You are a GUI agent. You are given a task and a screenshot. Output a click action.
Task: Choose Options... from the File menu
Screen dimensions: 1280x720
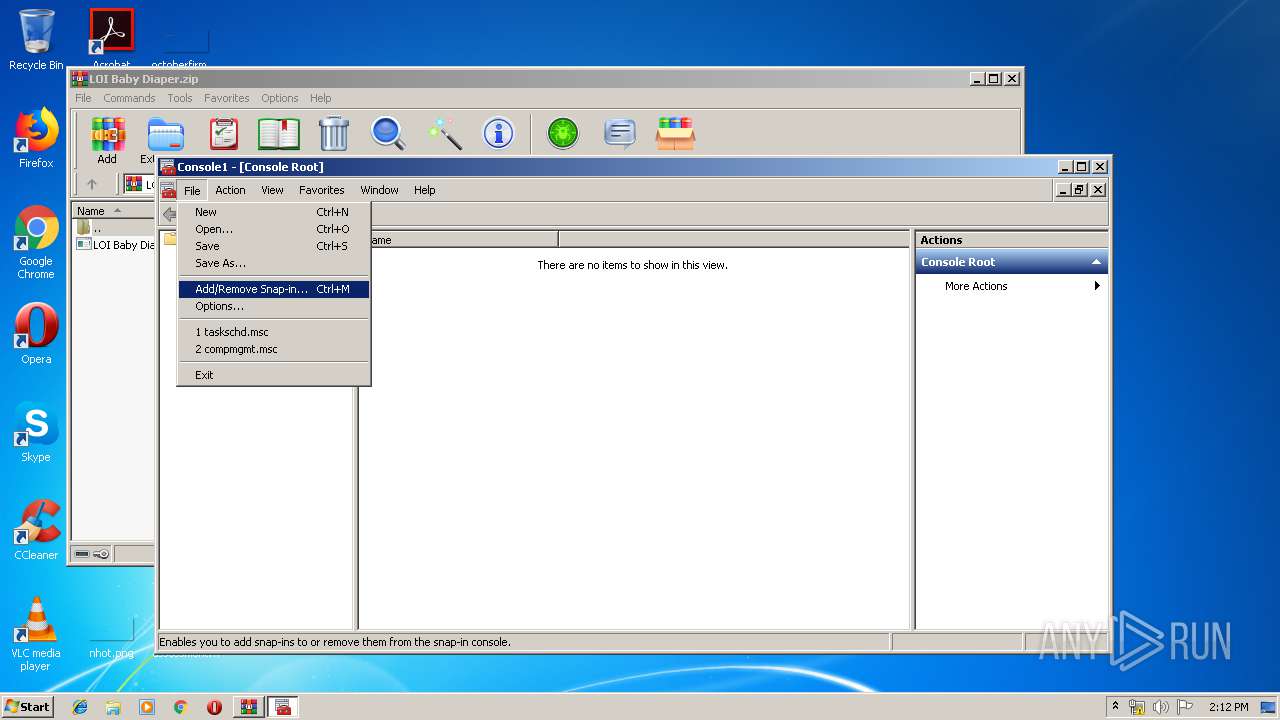[274, 306]
